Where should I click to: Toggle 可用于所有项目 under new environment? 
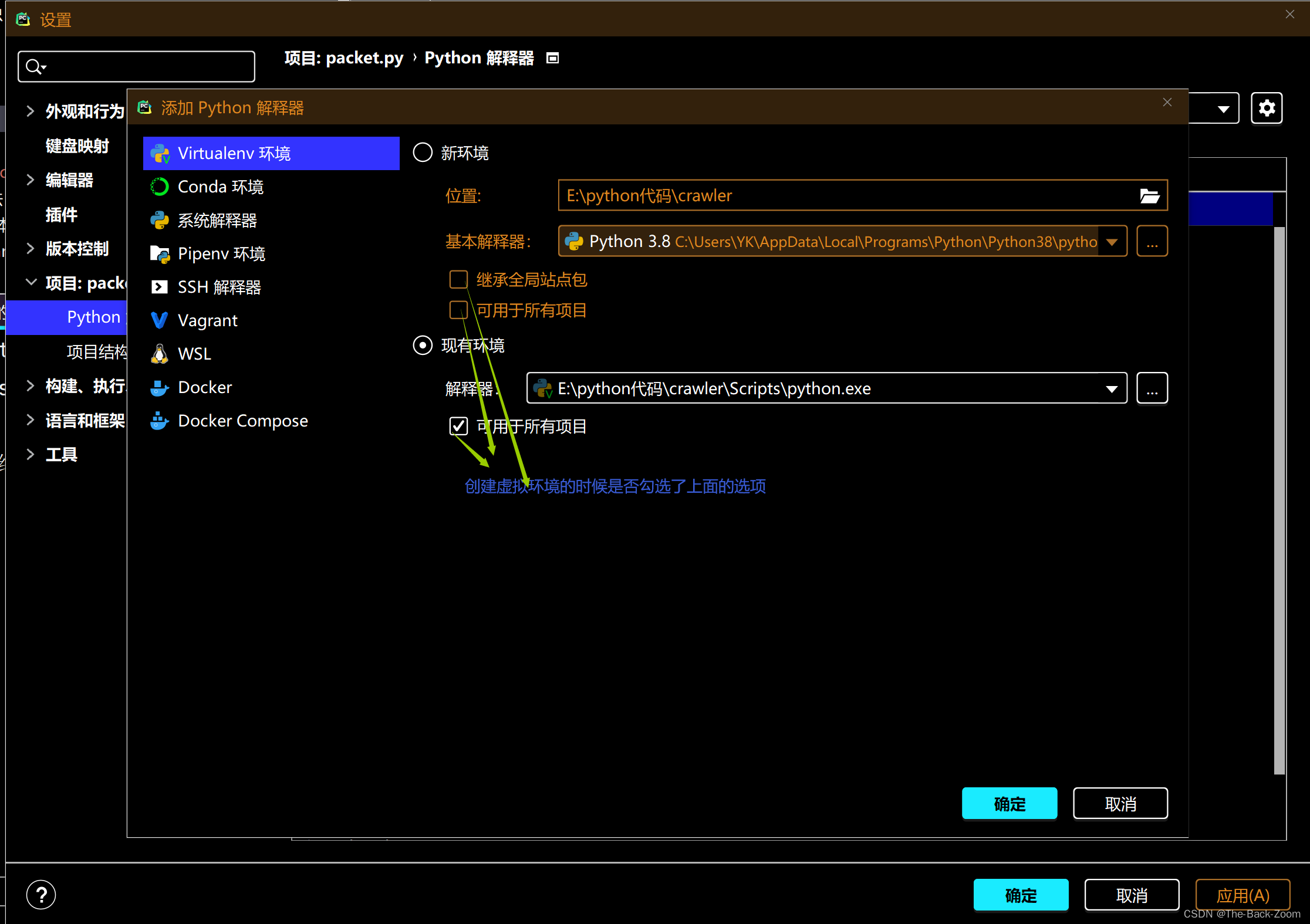click(x=458, y=310)
